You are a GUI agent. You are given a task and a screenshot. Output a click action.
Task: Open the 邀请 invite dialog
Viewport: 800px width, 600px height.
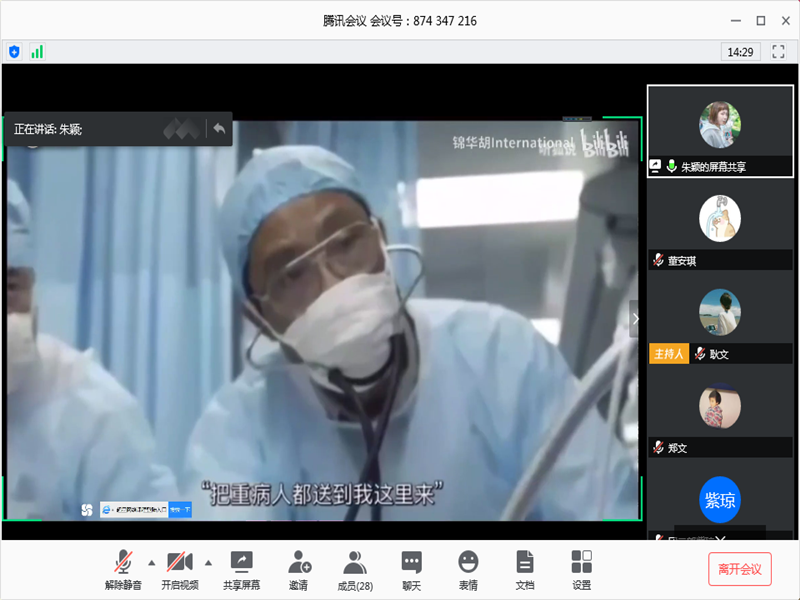tap(298, 570)
